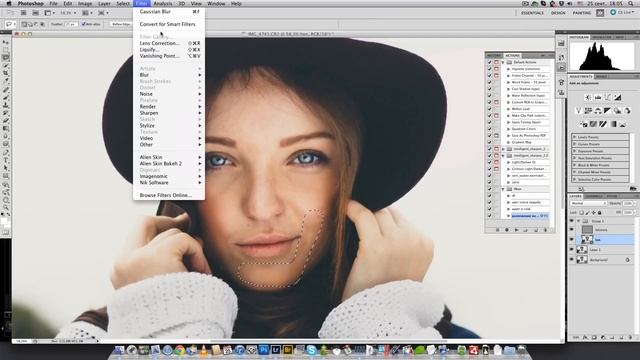Screen dimensions: 640x360
Task: Click Lock transparent pixels icon
Action: pos(582,213)
